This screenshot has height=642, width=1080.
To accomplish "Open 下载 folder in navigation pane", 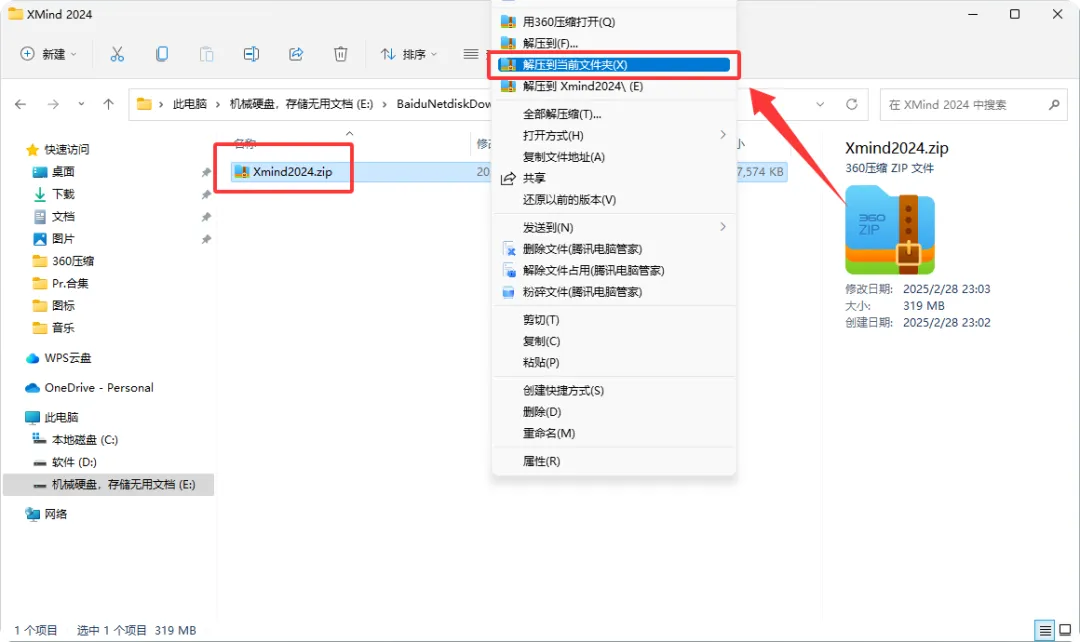I will pyautogui.click(x=54, y=194).
